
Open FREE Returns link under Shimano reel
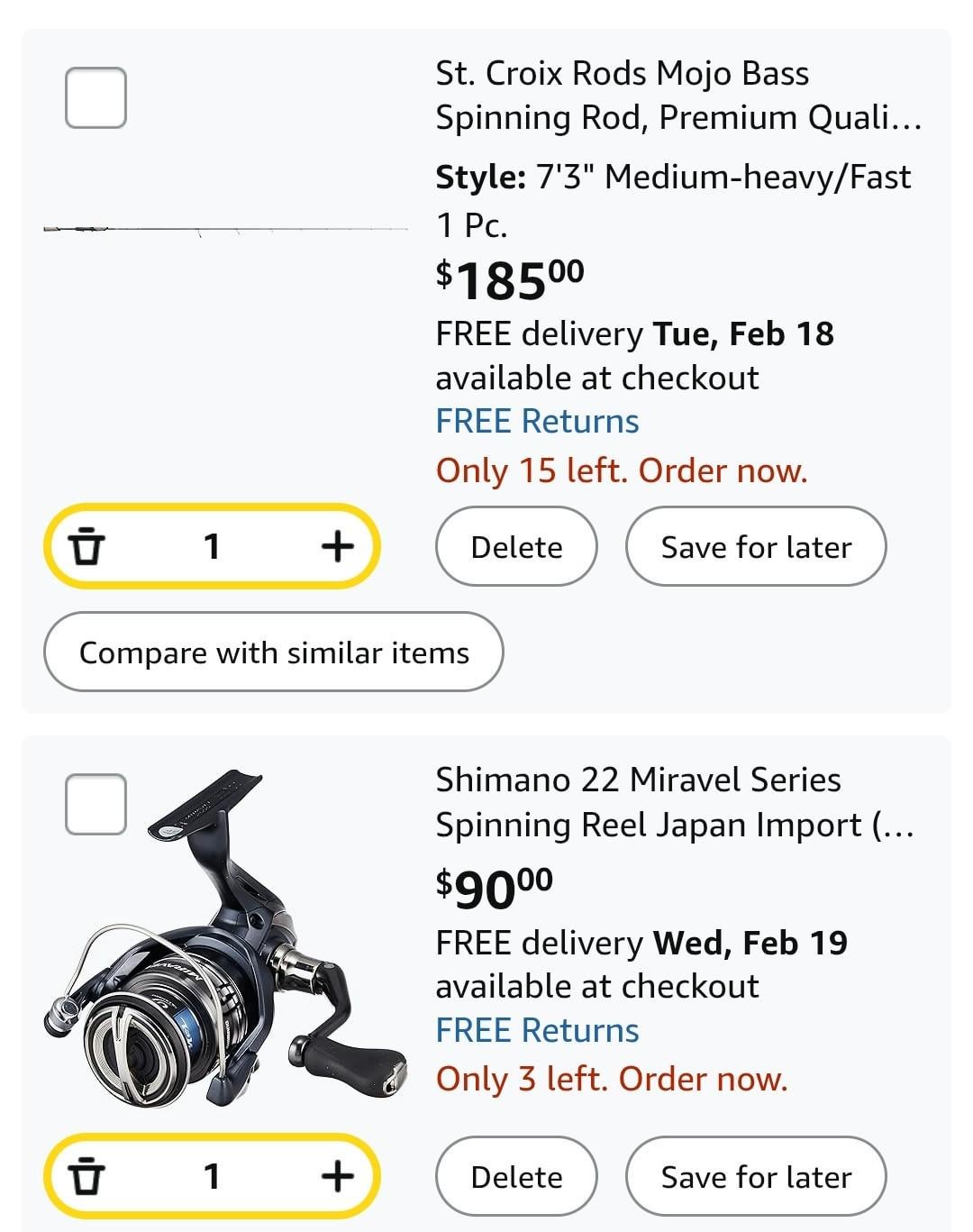tap(537, 1031)
